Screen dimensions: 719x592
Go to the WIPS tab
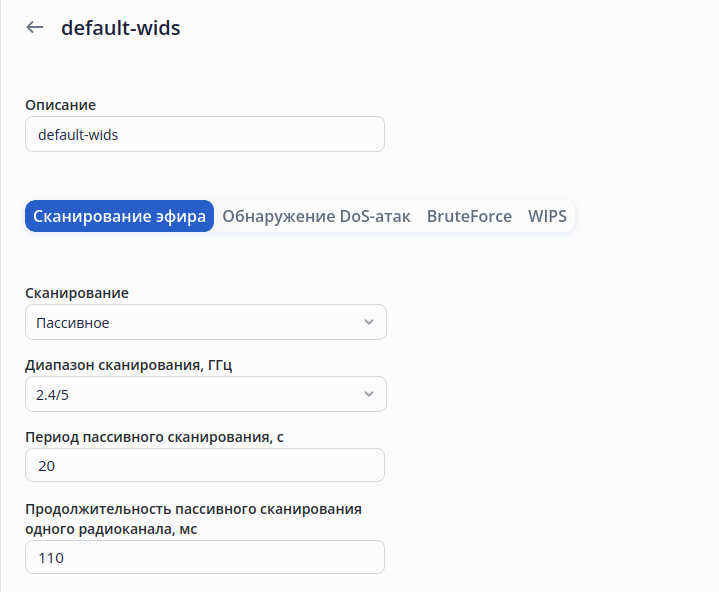click(547, 216)
